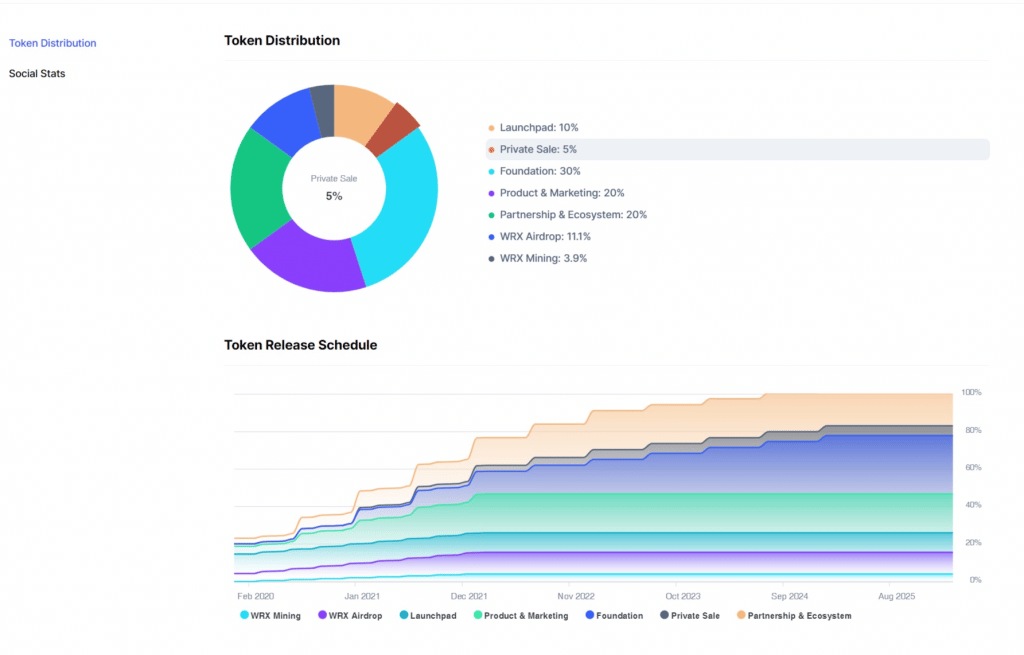This screenshot has width=1024, height=655.
Task: Open the Token Distribution sidebar tab
Action: pyautogui.click(x=52, y=43)
